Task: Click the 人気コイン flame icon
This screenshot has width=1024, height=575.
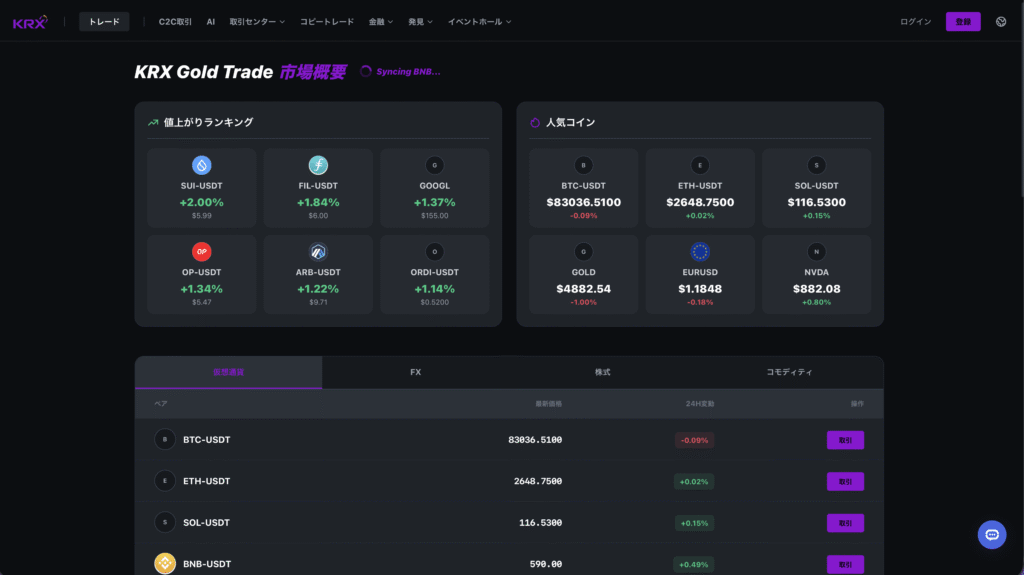Action: point(535,122)
